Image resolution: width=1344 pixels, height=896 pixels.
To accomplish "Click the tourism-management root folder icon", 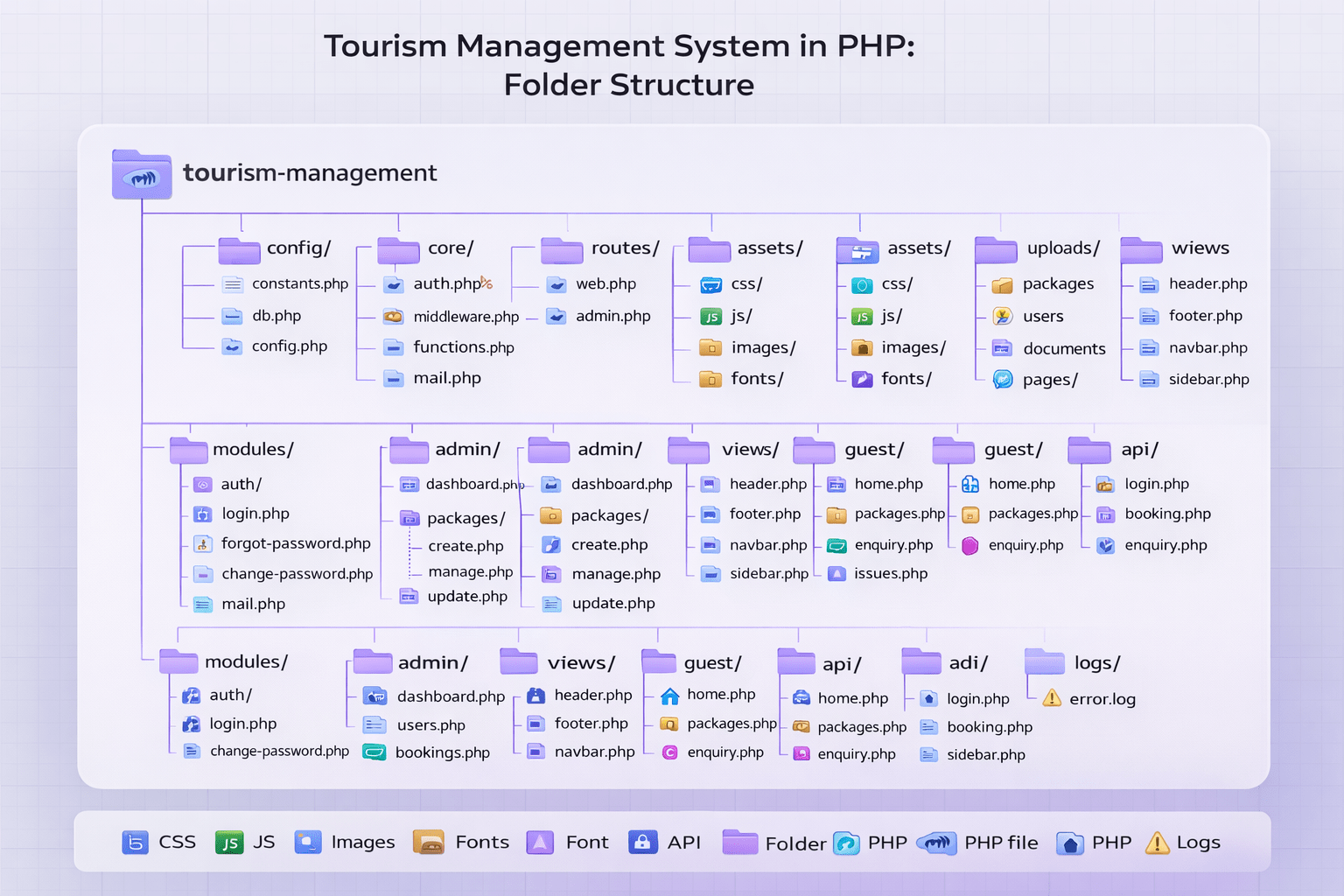I will pyautogui.click(x=142, y=174).
